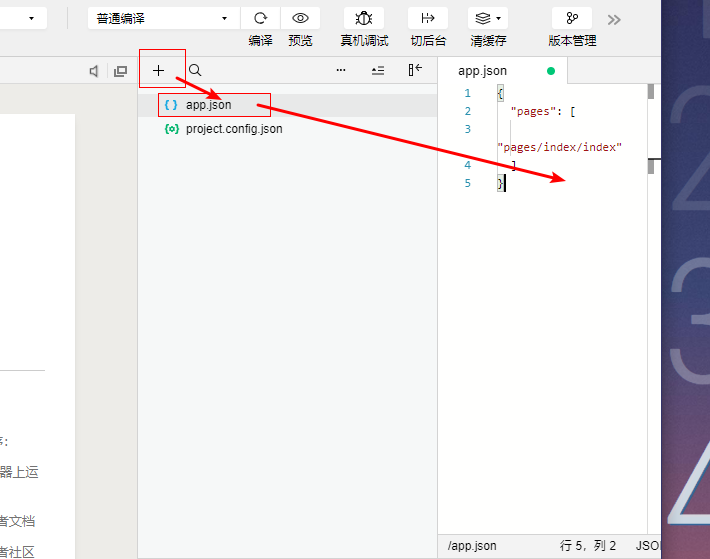Click the 编译 refresh icon

coord(260,19)
